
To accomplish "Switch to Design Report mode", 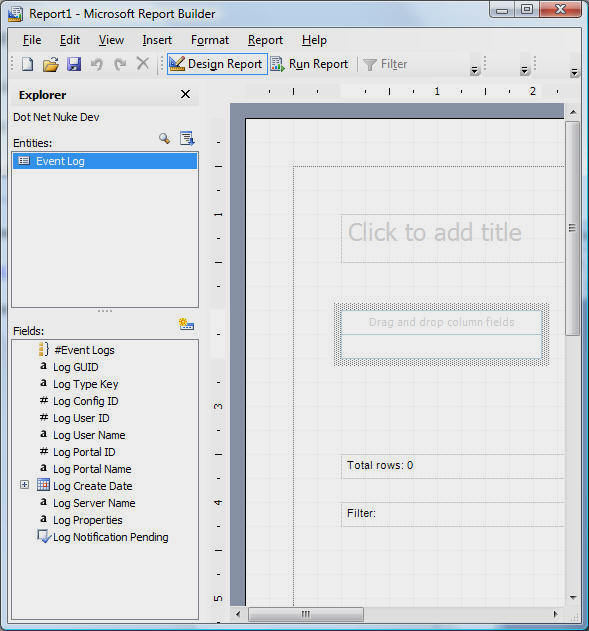I will pyautogui.click(x=217, y=64).
